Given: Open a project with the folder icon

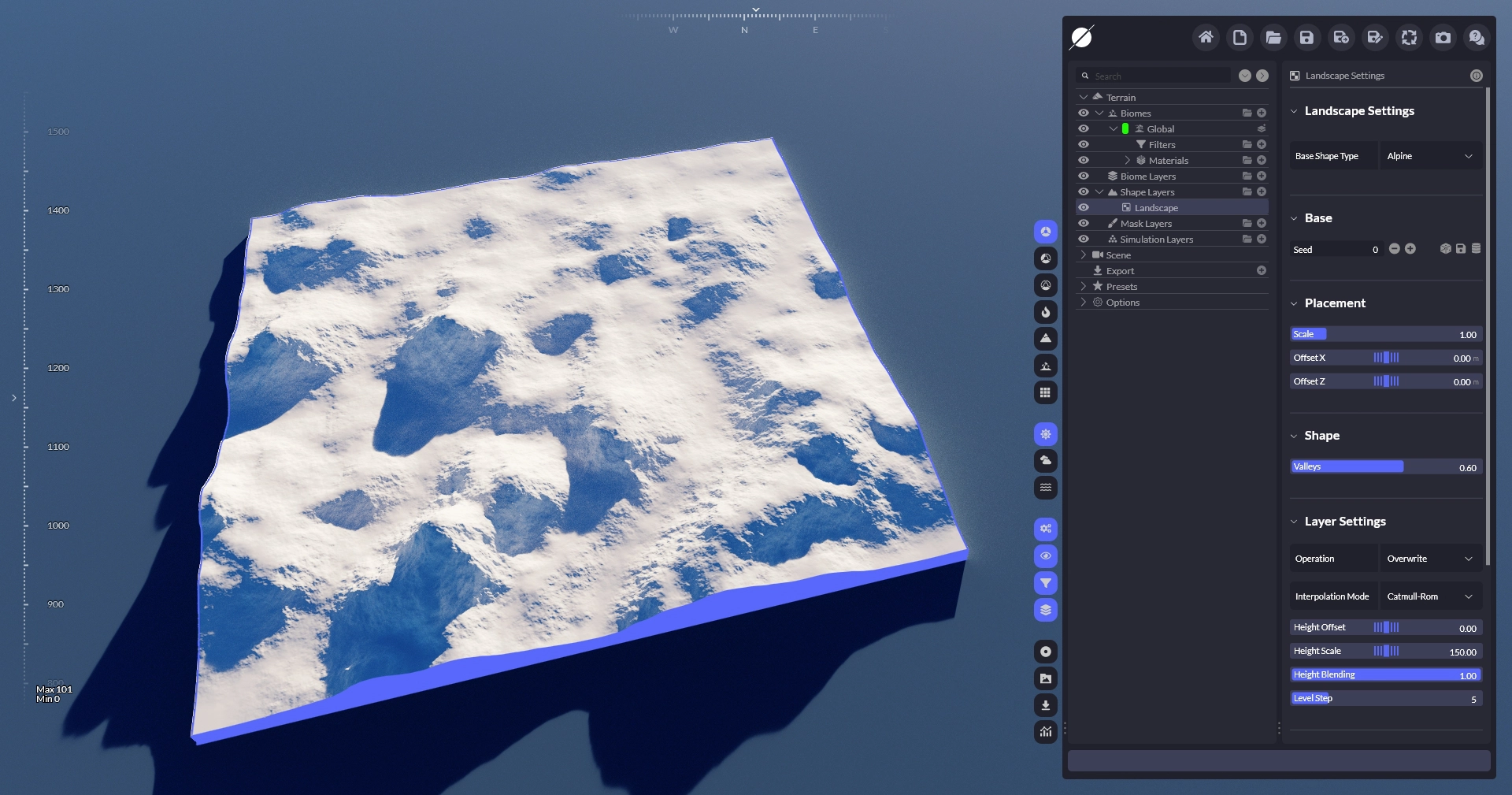Looking at the screenshot, I should click(x=1273, y=37).
